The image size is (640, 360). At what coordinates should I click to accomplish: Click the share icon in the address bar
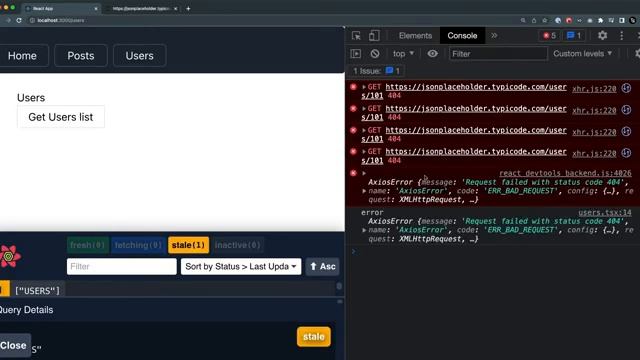pos(534,20)
